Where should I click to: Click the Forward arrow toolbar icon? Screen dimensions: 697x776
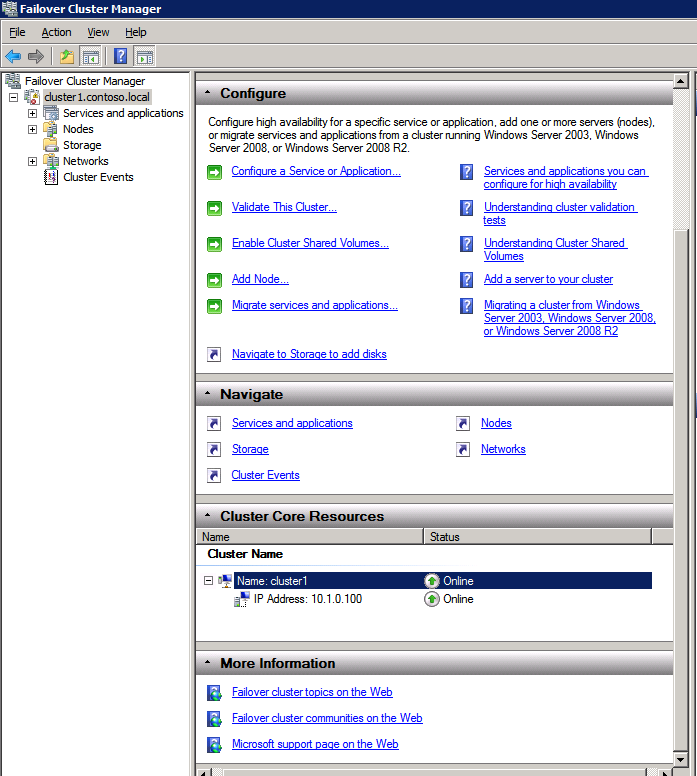coord(36,56)
